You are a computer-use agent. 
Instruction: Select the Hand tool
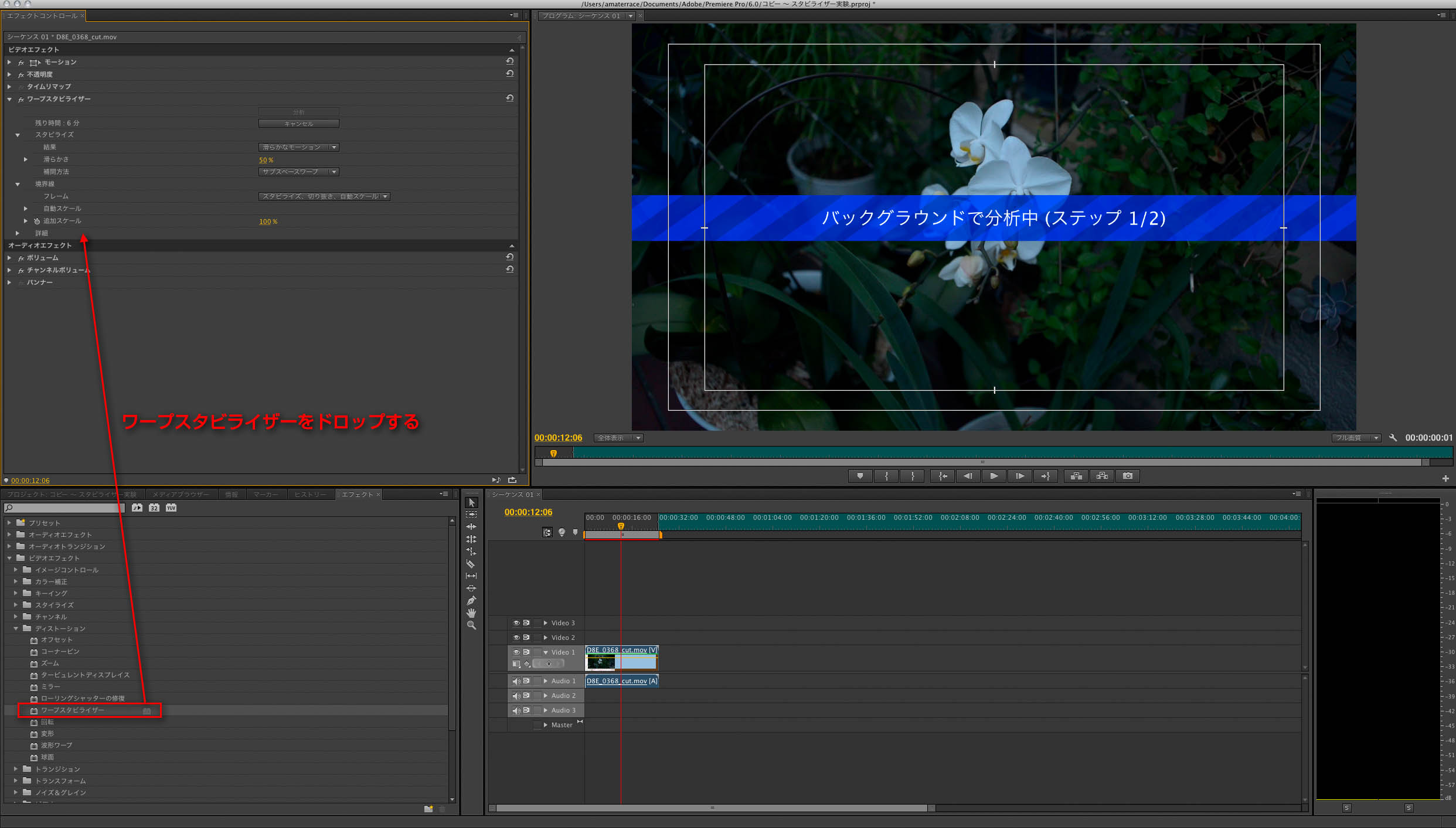[471, 613]
